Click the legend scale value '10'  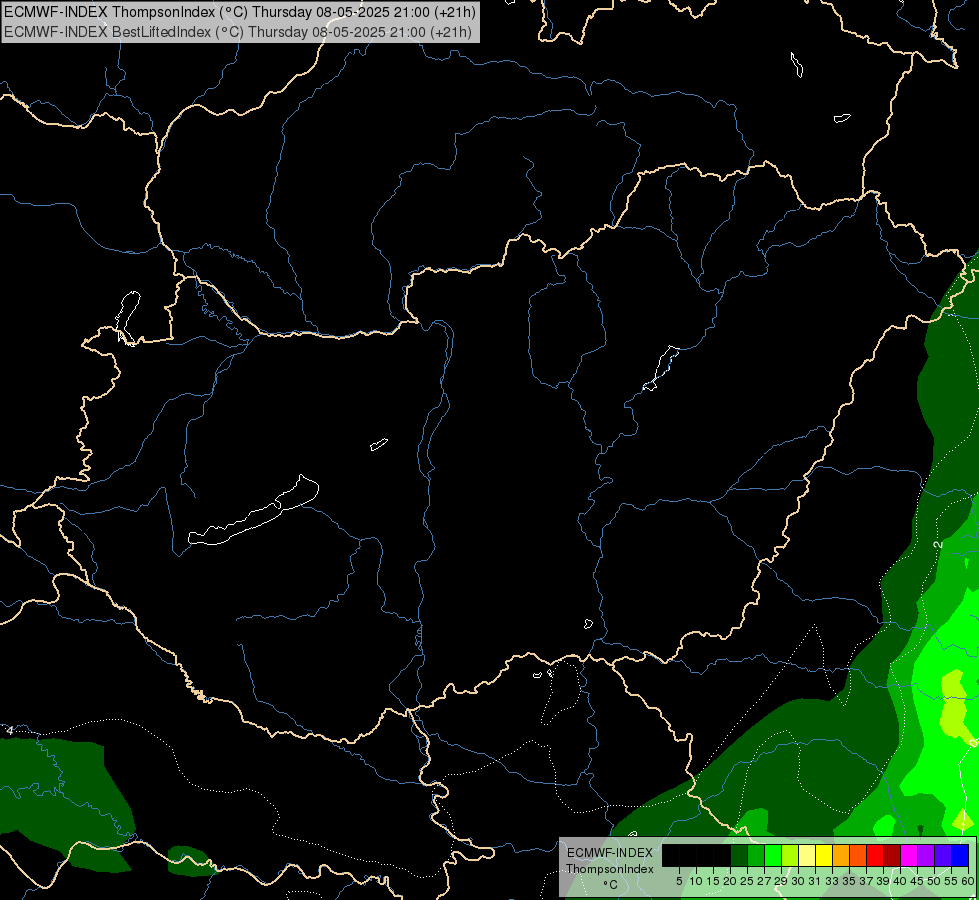pos(696,881)
